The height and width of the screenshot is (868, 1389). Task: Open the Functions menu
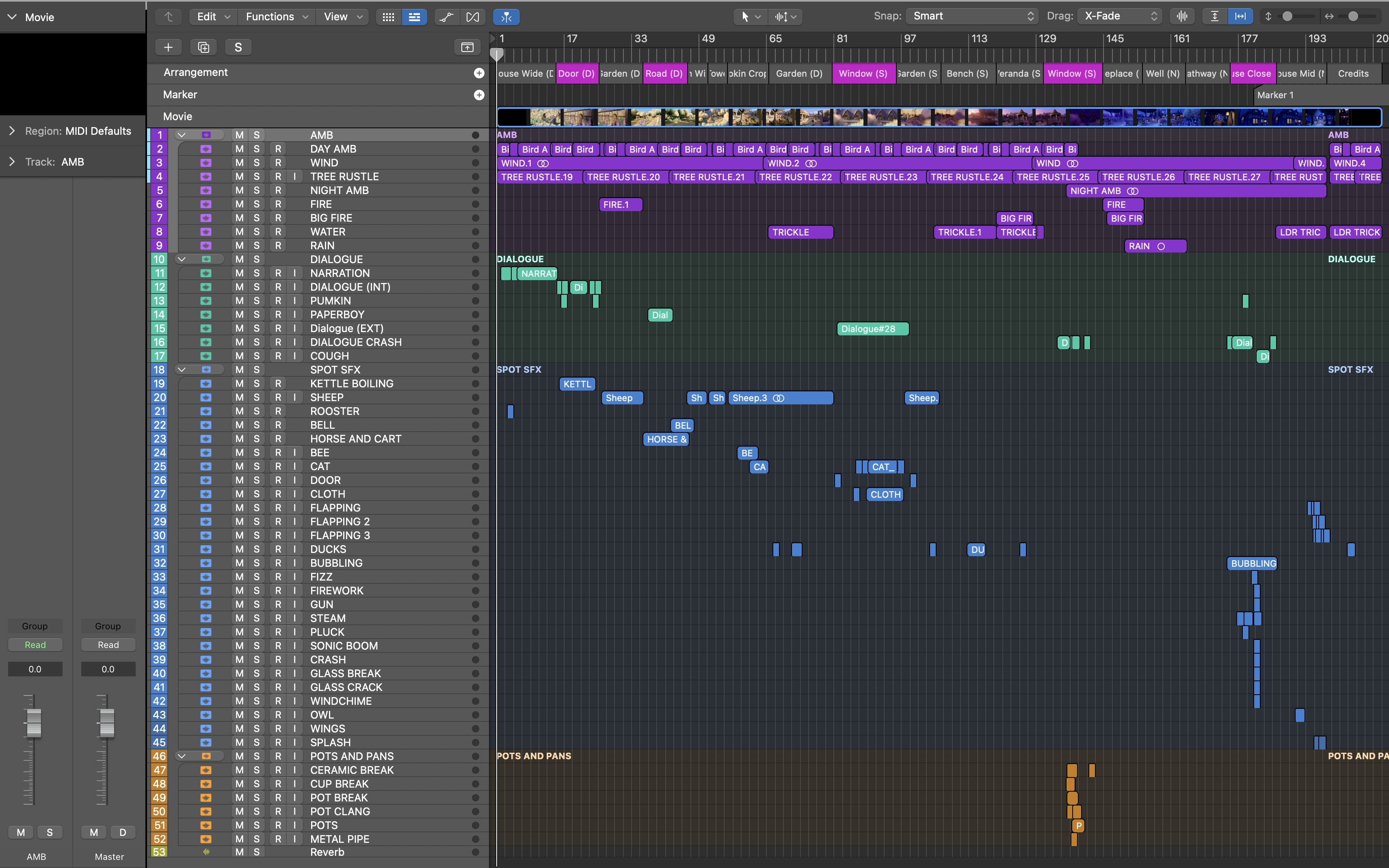click(277, 17)
